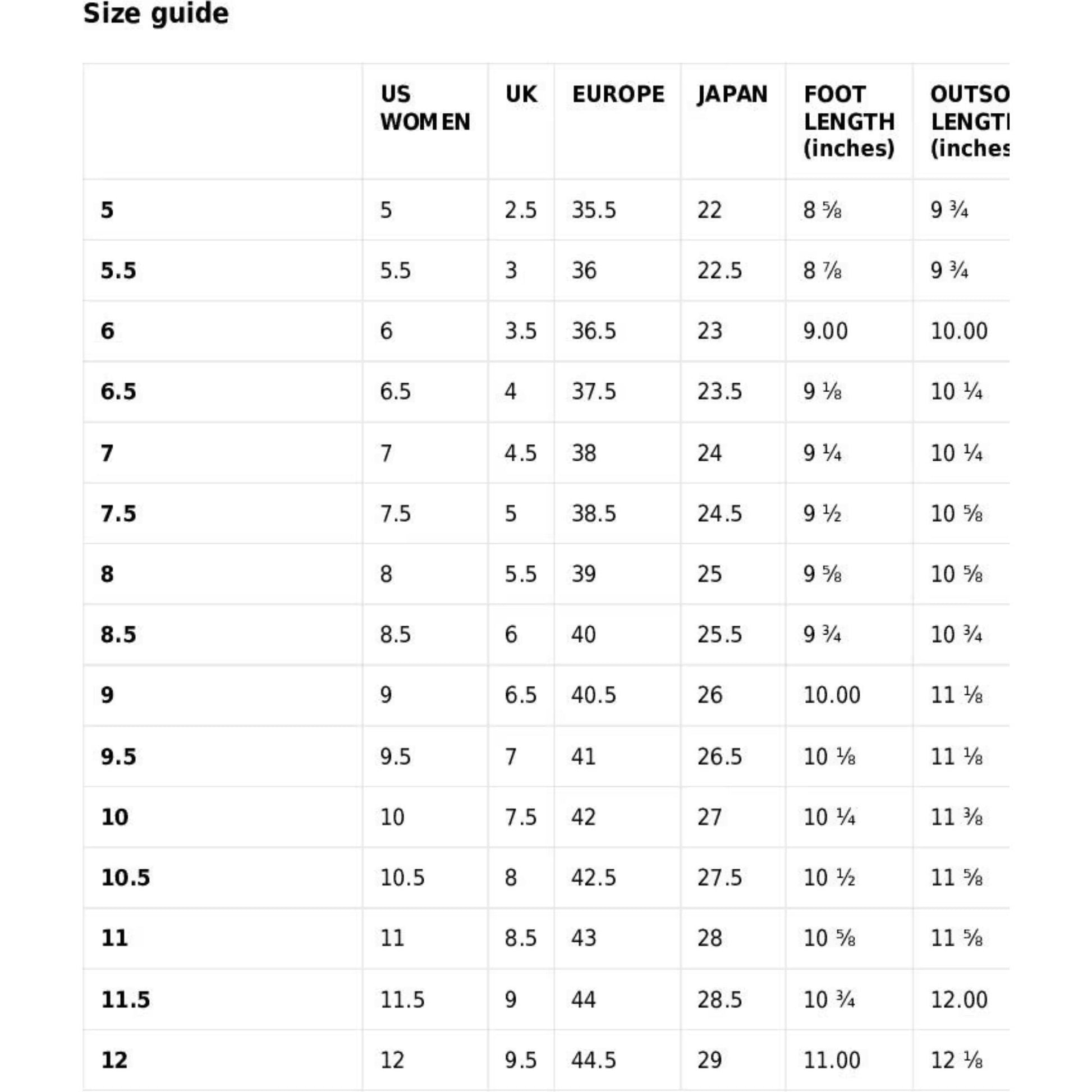
Task: Click the Europe size 35.5 cell
Action: 594,210
